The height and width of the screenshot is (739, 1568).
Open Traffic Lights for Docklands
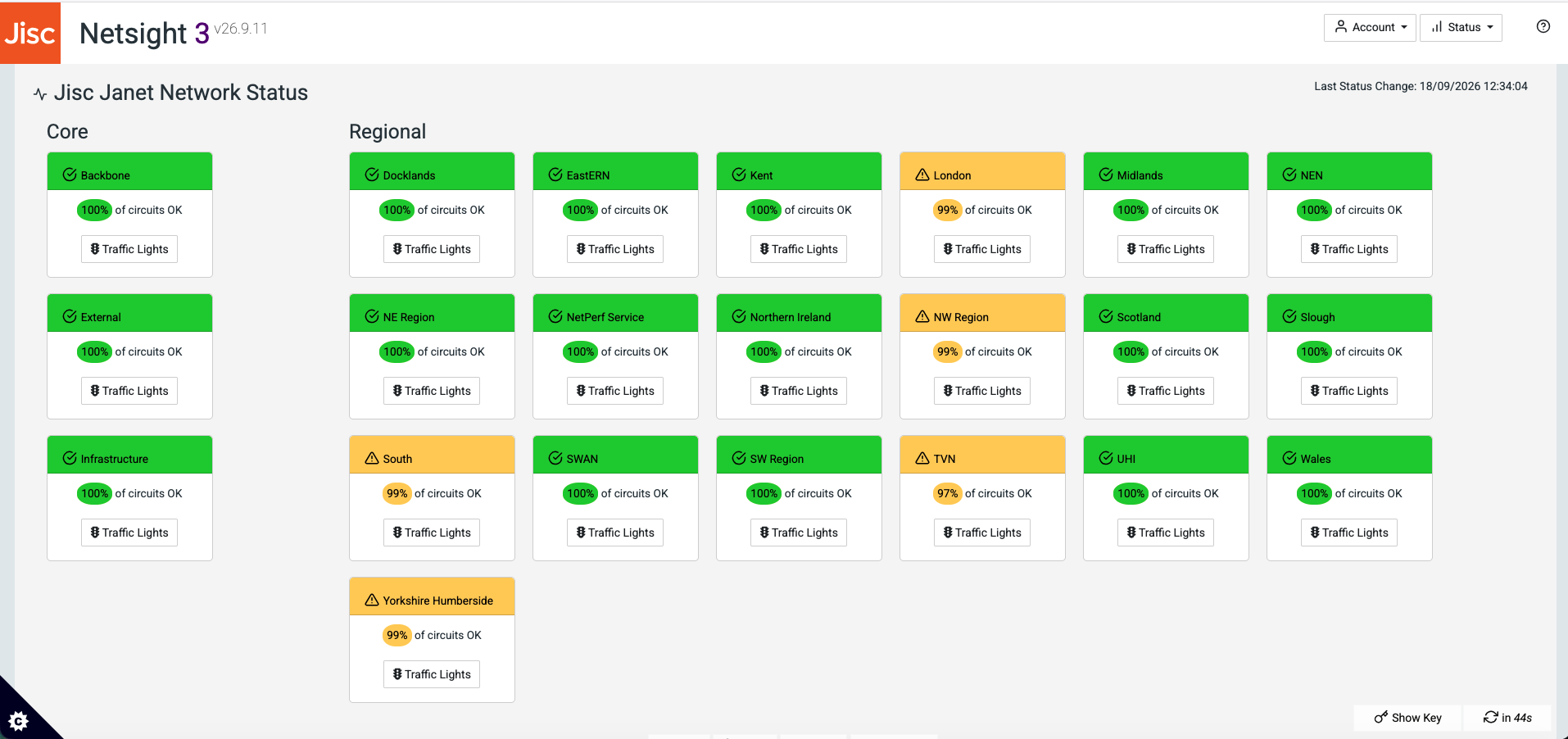(x=432, y=249)
